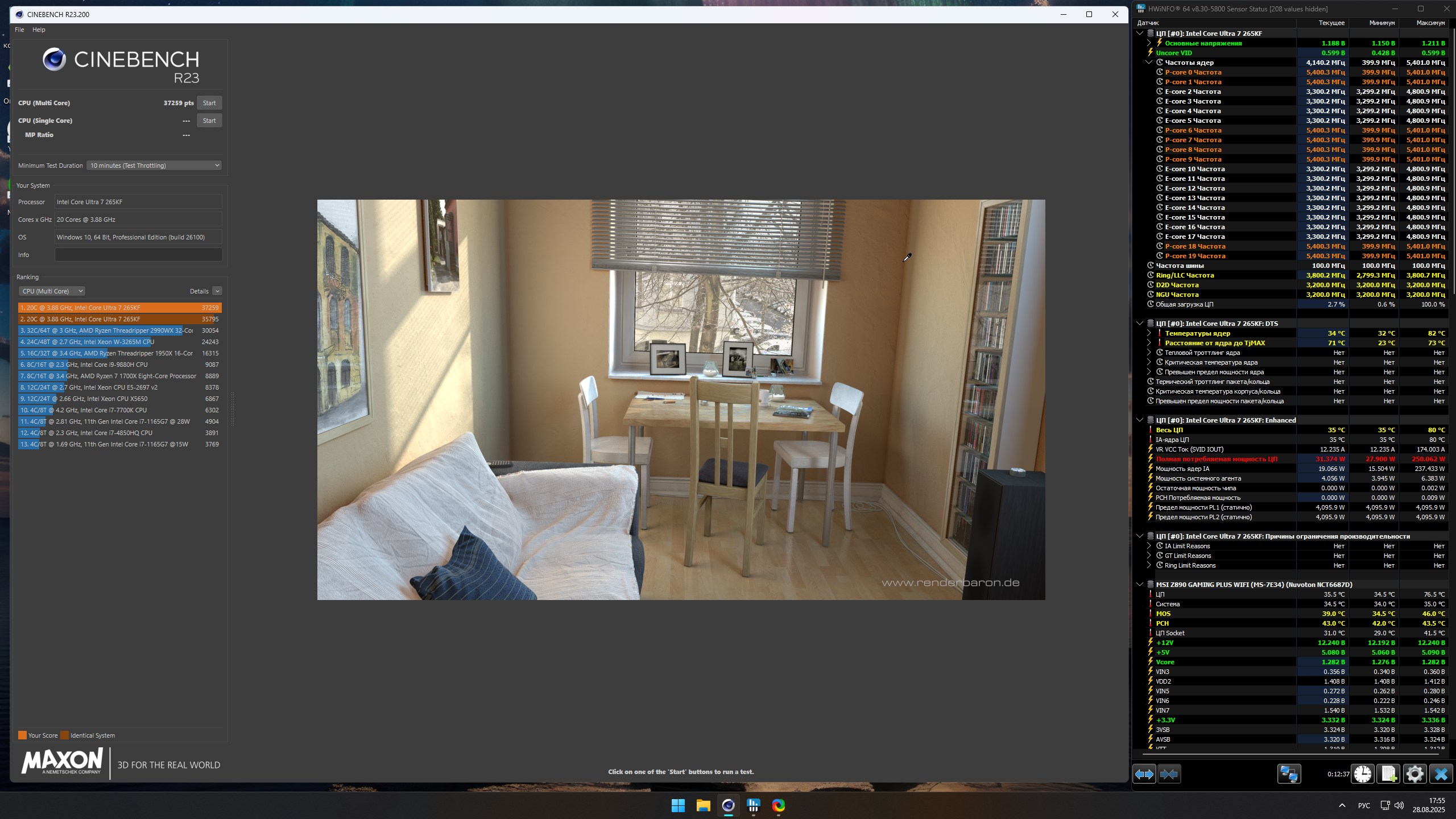Click HWiNFO expand columns arrows icon

tap(1144, 774)
